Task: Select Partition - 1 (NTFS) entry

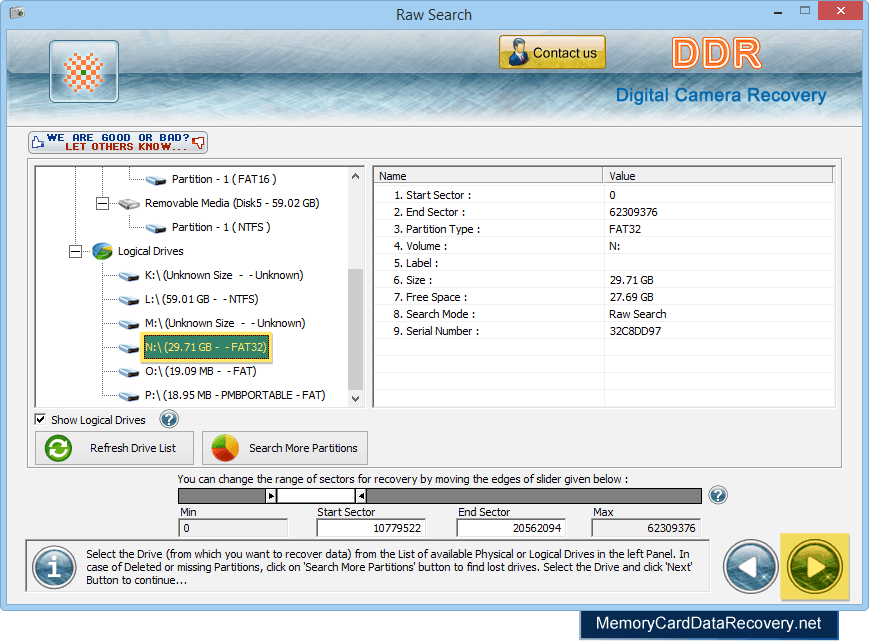Action: 221,227
